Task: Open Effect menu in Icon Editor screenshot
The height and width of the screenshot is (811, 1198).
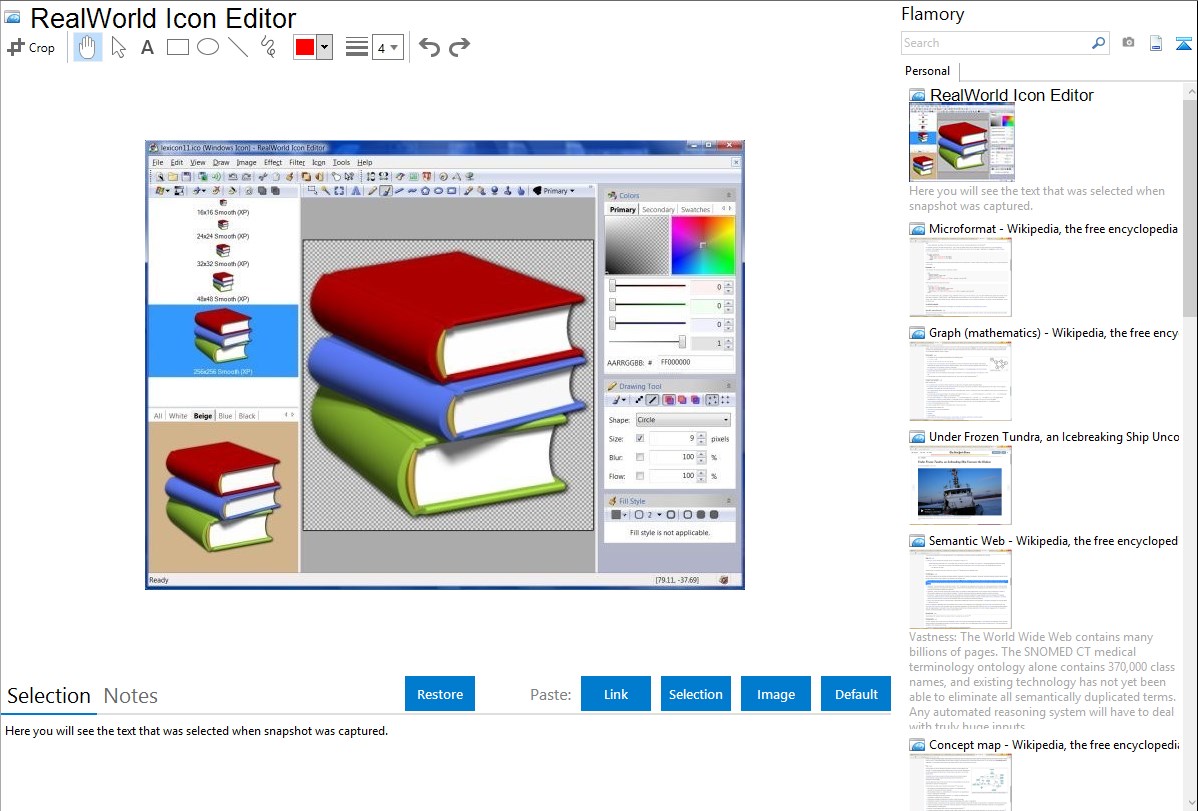Action: click(273, 162)
